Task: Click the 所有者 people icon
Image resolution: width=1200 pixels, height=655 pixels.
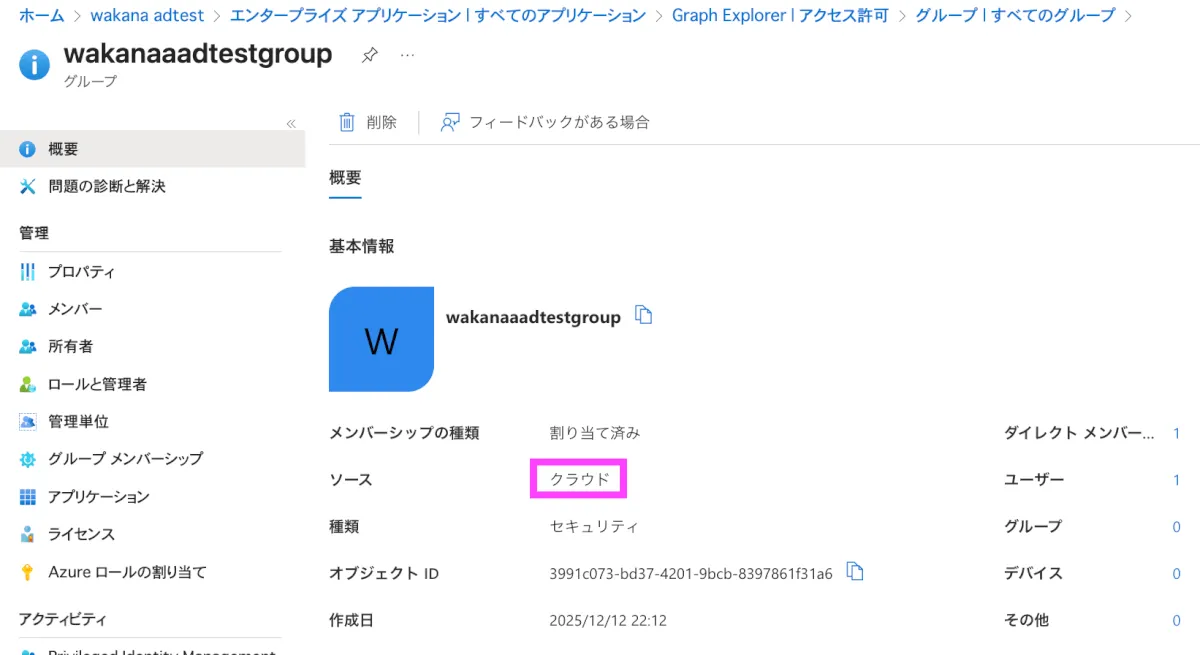Action: [x=28, y=346]
